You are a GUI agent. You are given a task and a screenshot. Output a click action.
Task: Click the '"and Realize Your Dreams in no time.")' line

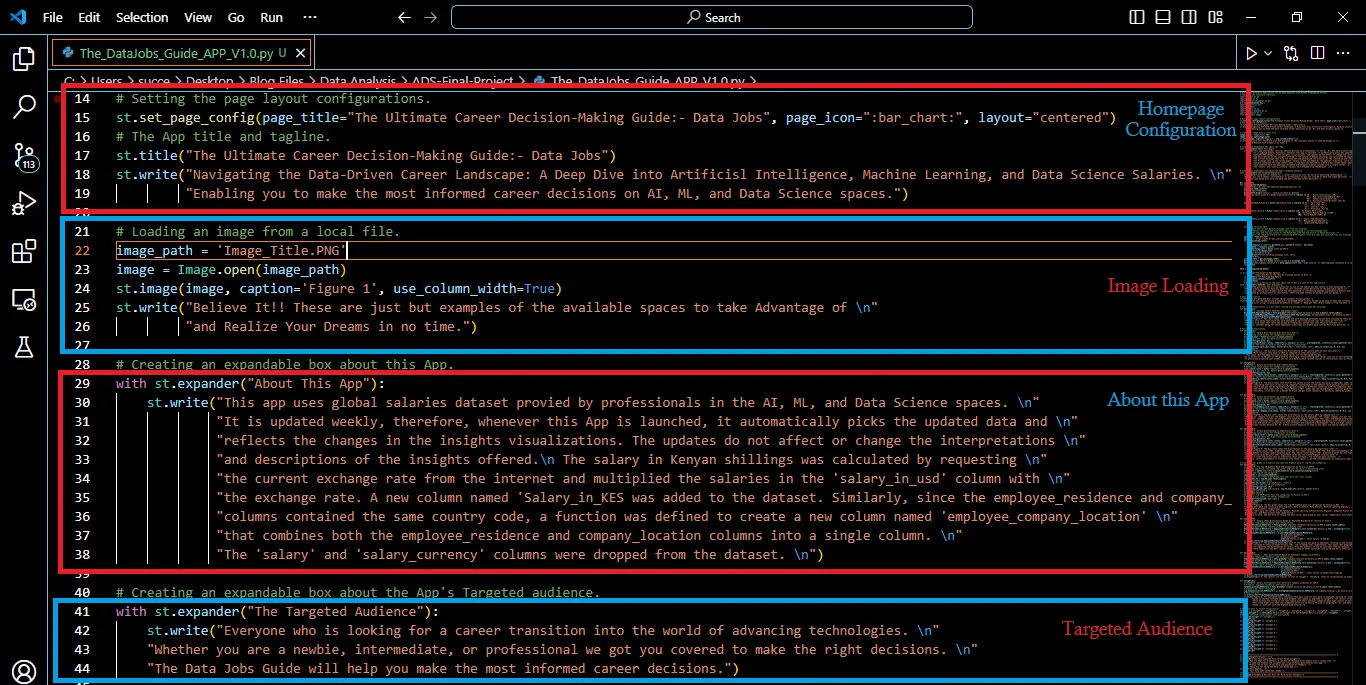(x=332, y=327)
